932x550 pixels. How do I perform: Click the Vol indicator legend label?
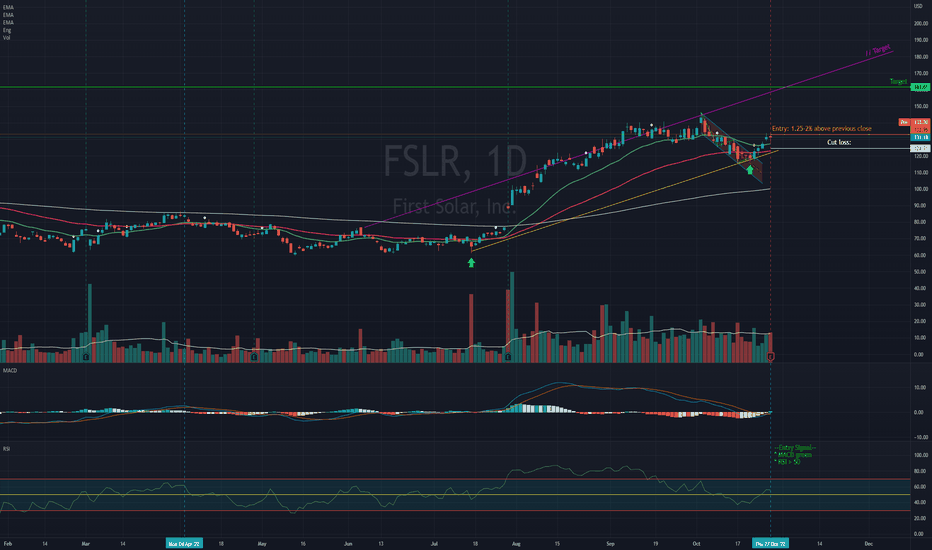(7, 38)
